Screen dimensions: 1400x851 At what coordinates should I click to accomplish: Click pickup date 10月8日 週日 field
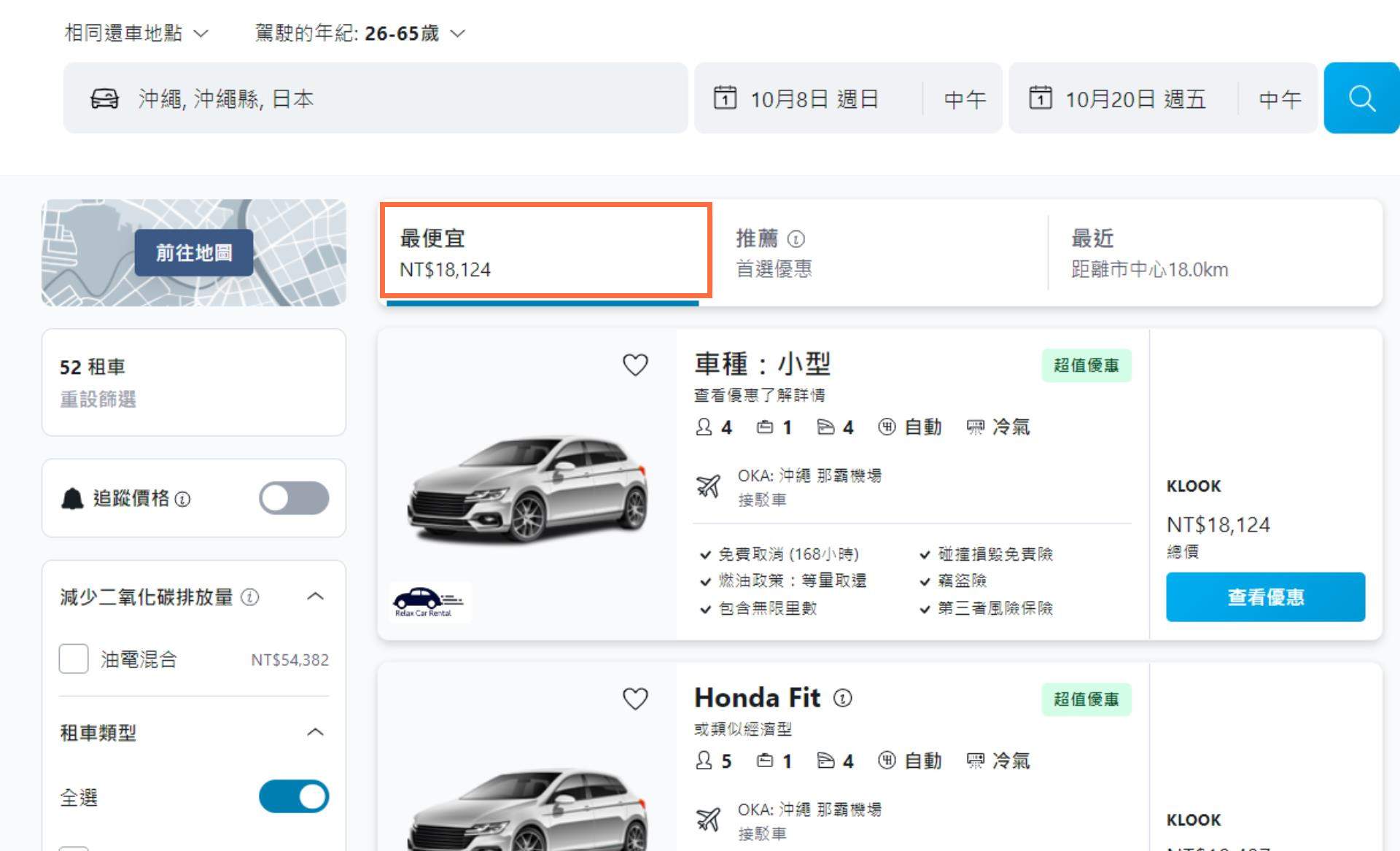[x=814, y=99]
